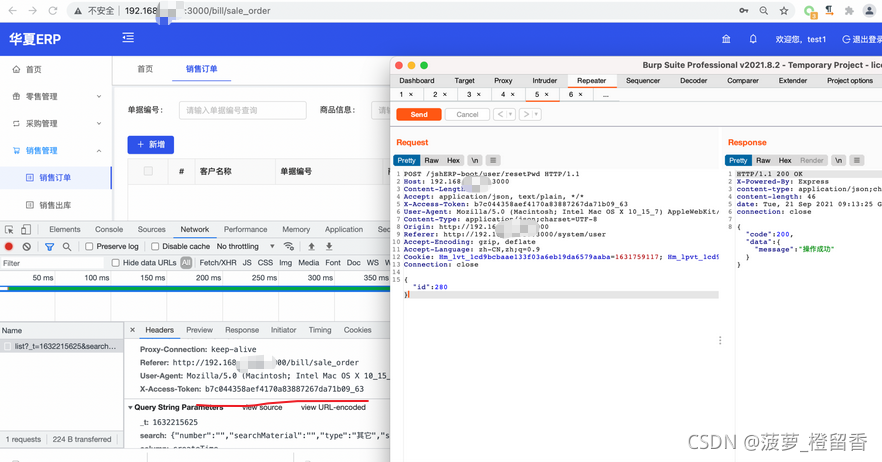Go back with browser back arrow
Screen dimensions: 882x462
[12, 11]
